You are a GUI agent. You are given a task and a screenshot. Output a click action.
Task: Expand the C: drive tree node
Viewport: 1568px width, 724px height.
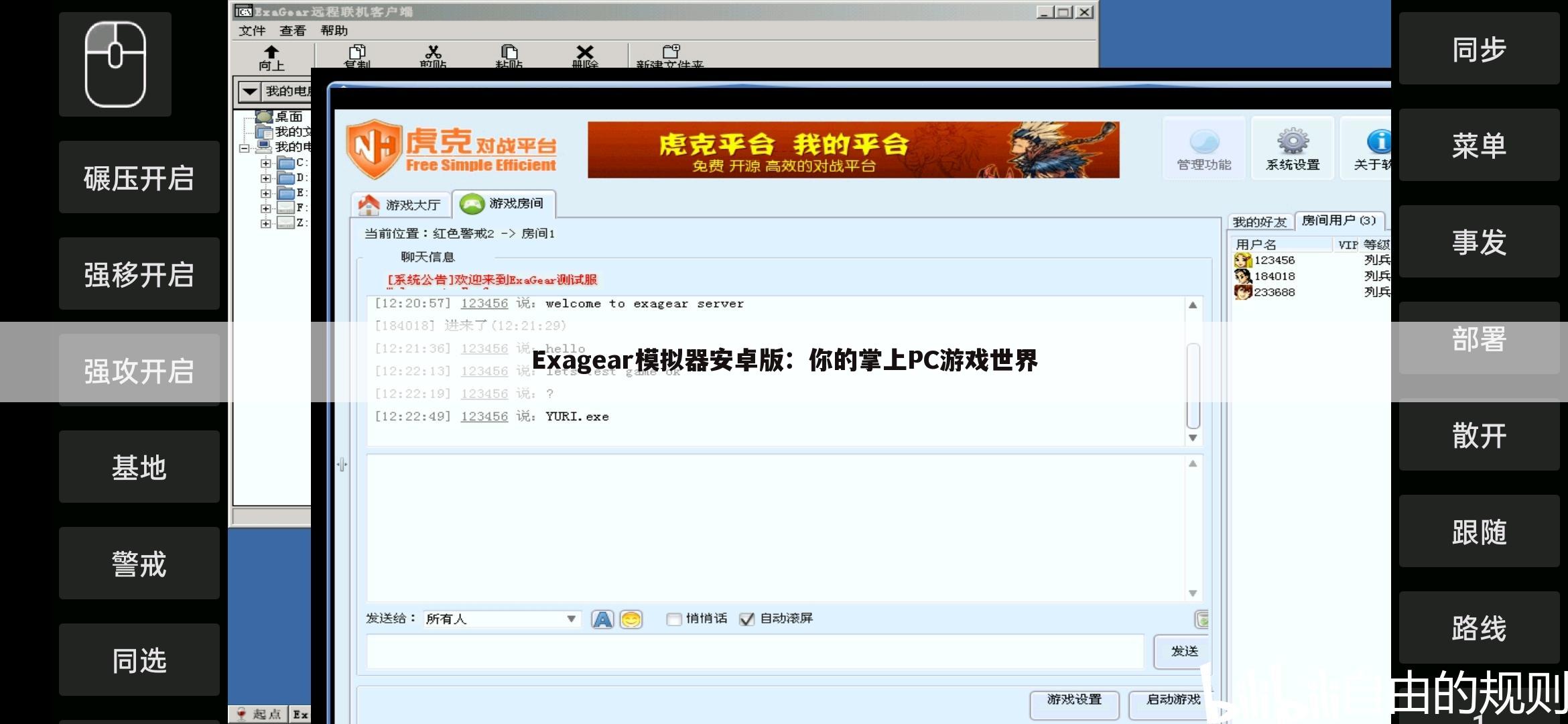tap(266, 163)
